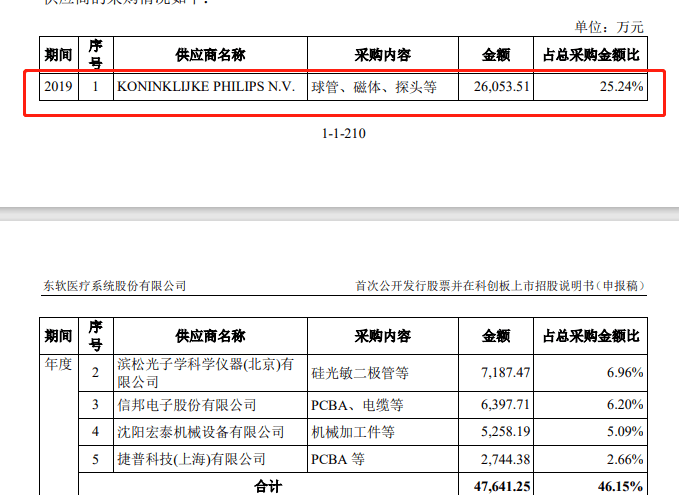The height and width of the screenshot is (495, 679).
Task: Click the amount 7,187.47
Action: [505, 372]
